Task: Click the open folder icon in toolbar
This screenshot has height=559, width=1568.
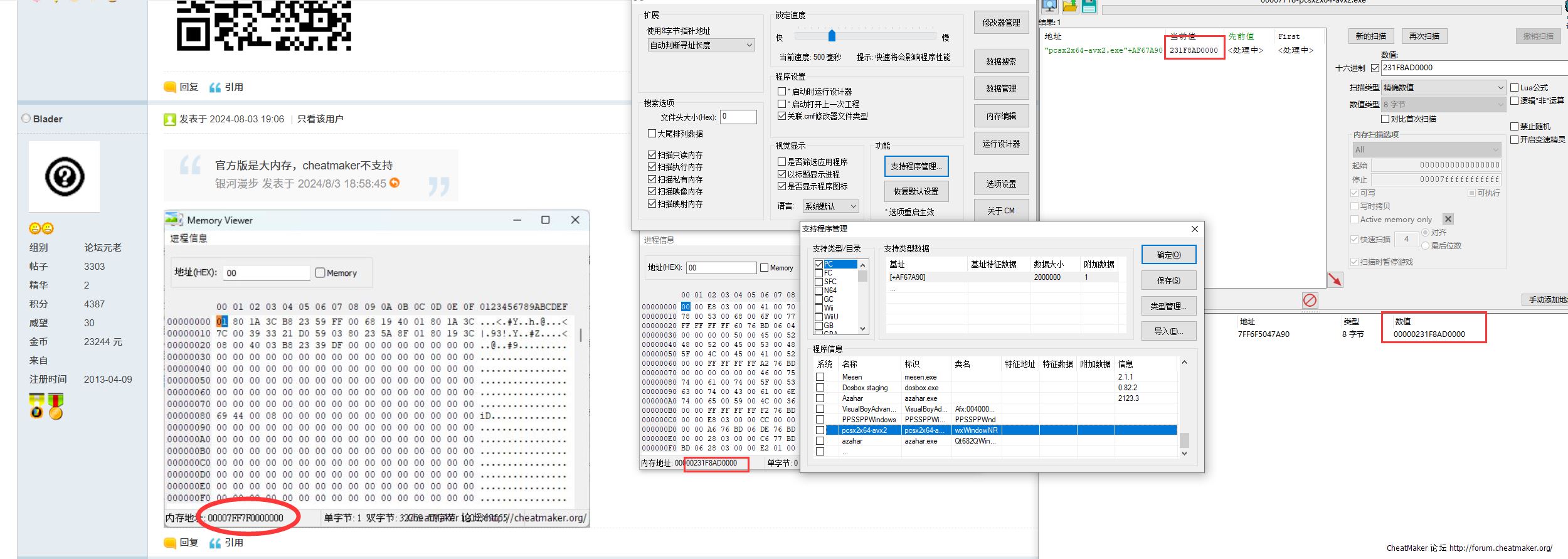Action: tap(1069, 6)
